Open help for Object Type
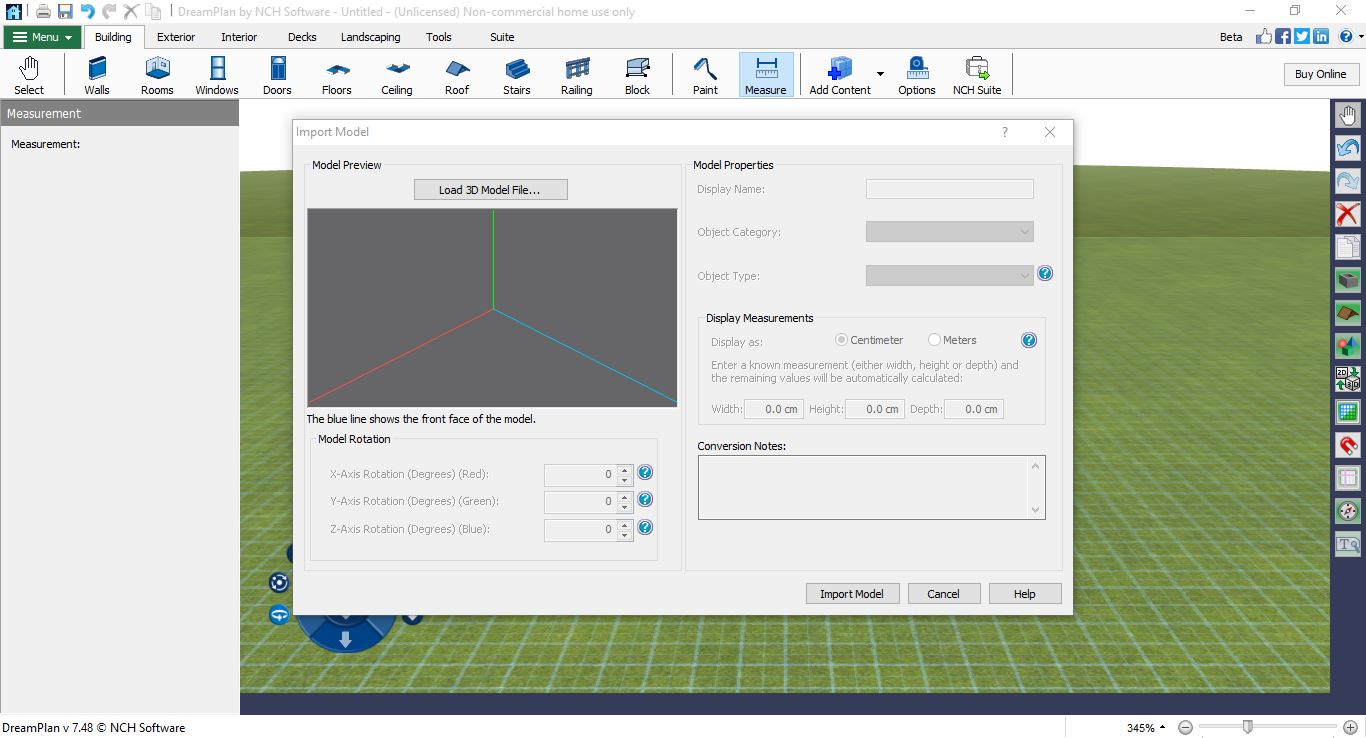1366x738 pixels. (1045, 273)
